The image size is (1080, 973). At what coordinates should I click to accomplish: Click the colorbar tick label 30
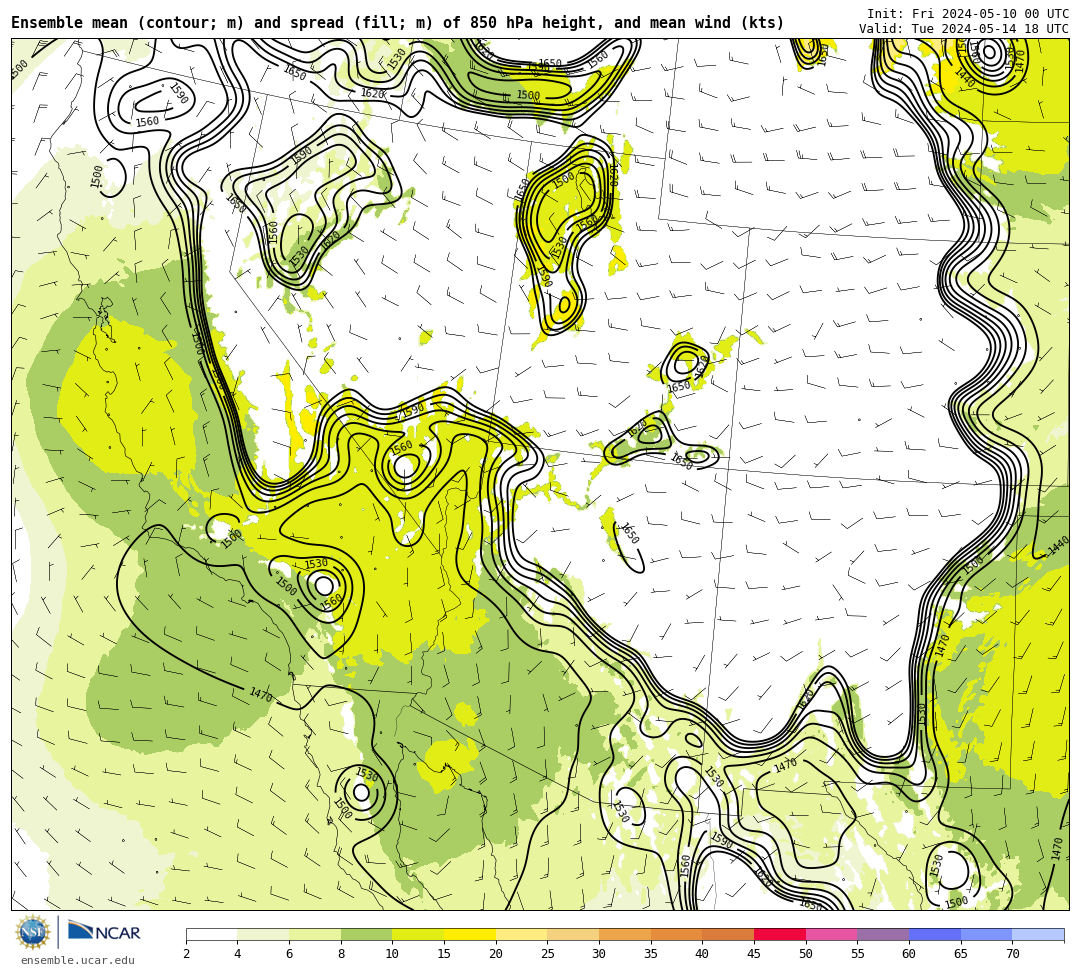pyautogui.click(x=599, y=954)
